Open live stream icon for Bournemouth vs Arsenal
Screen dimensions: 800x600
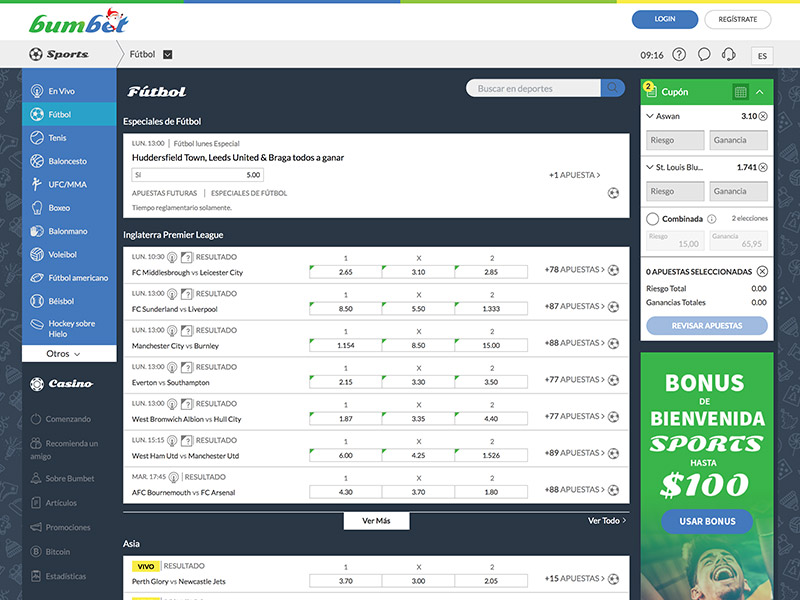[173, 478]
